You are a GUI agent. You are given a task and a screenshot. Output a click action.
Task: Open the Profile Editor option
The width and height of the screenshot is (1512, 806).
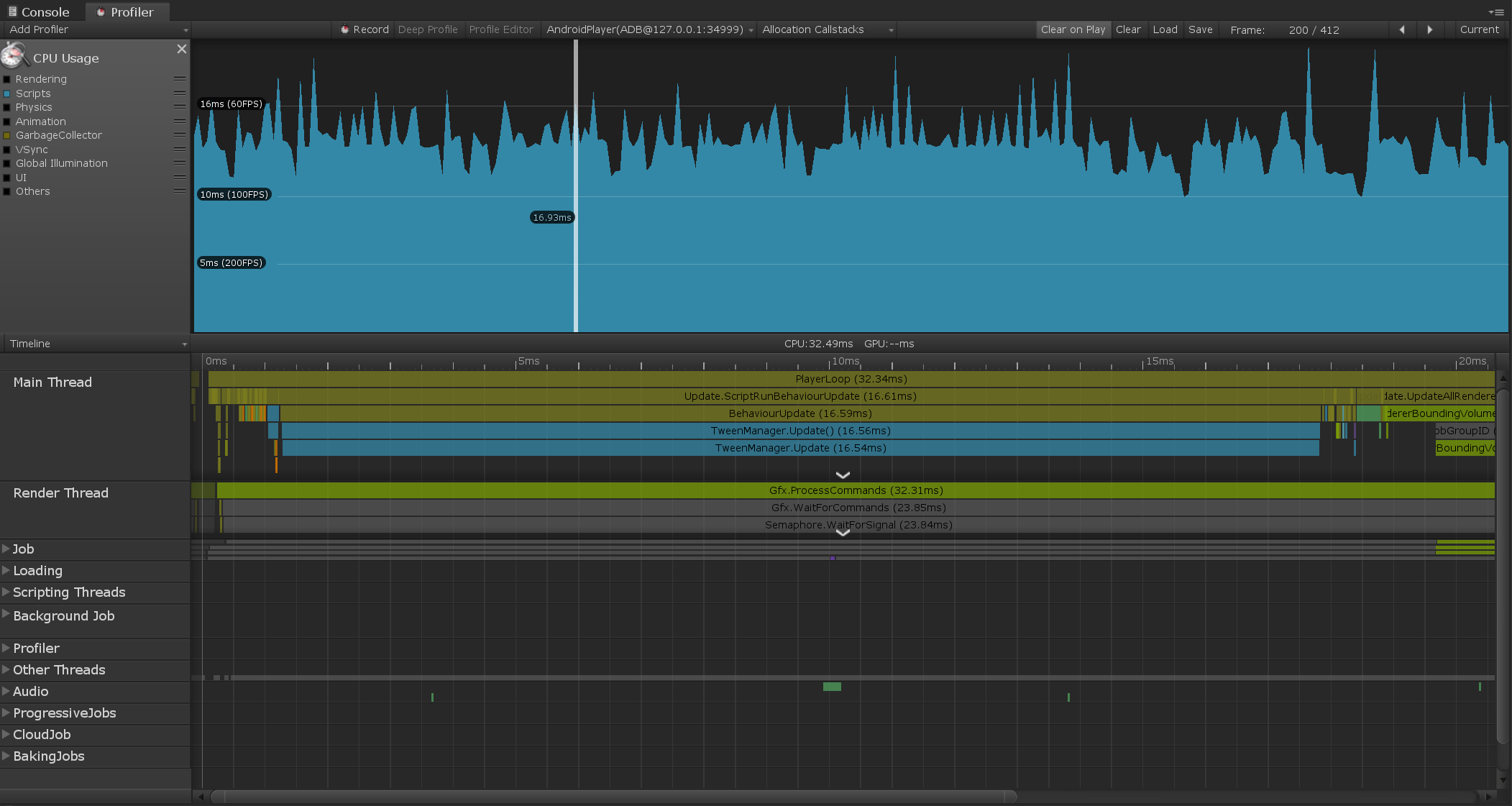click(x=501, y=29)
